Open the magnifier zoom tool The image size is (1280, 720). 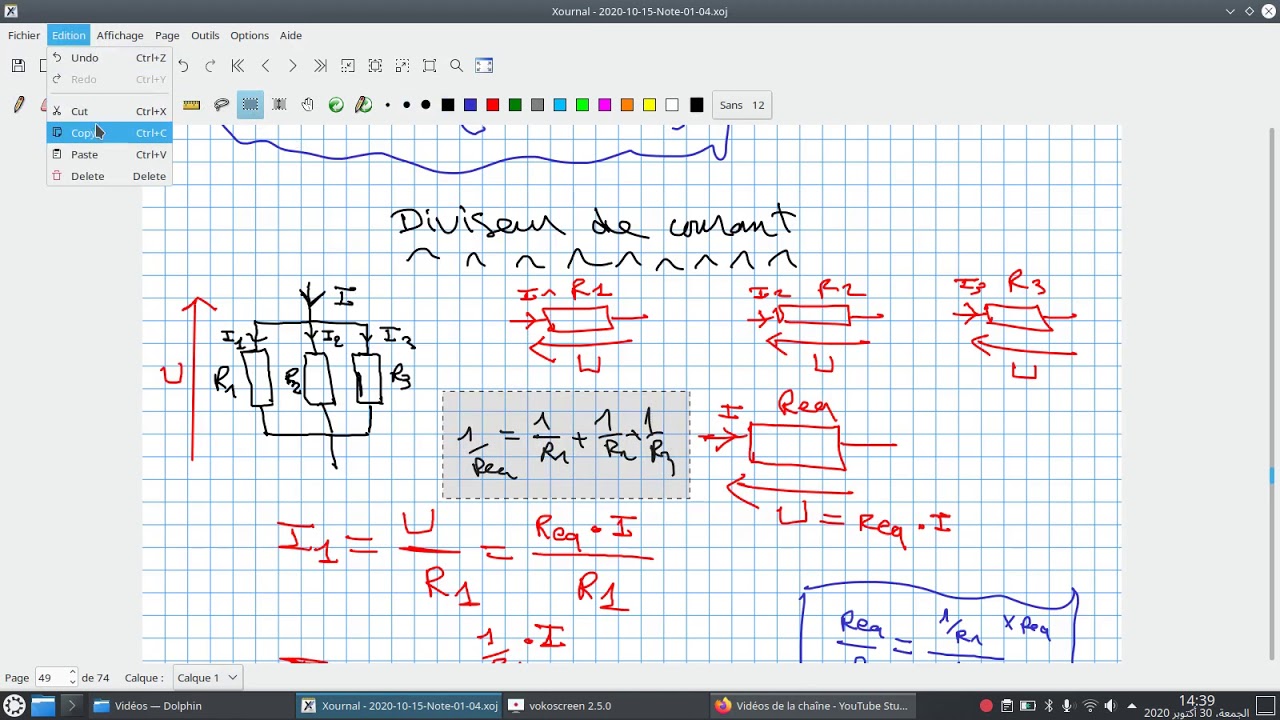pos(457,66)
